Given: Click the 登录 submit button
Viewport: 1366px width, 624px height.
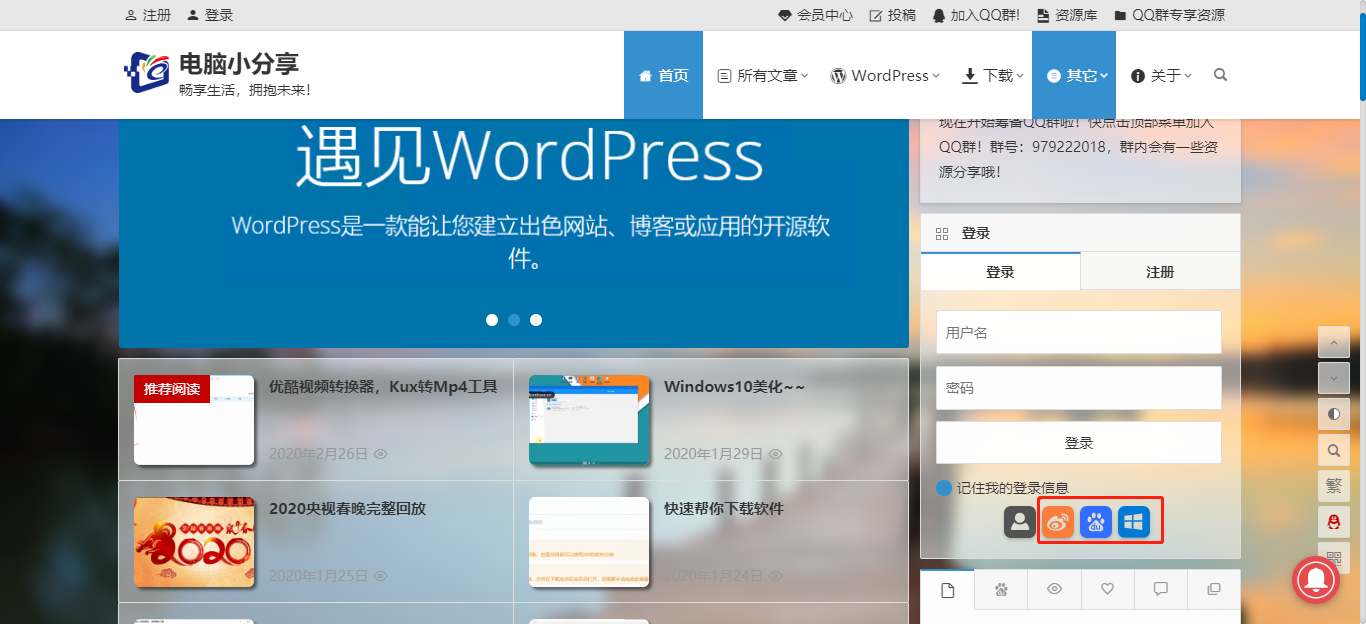Looking at the screenshot, I should [1079, 442].
